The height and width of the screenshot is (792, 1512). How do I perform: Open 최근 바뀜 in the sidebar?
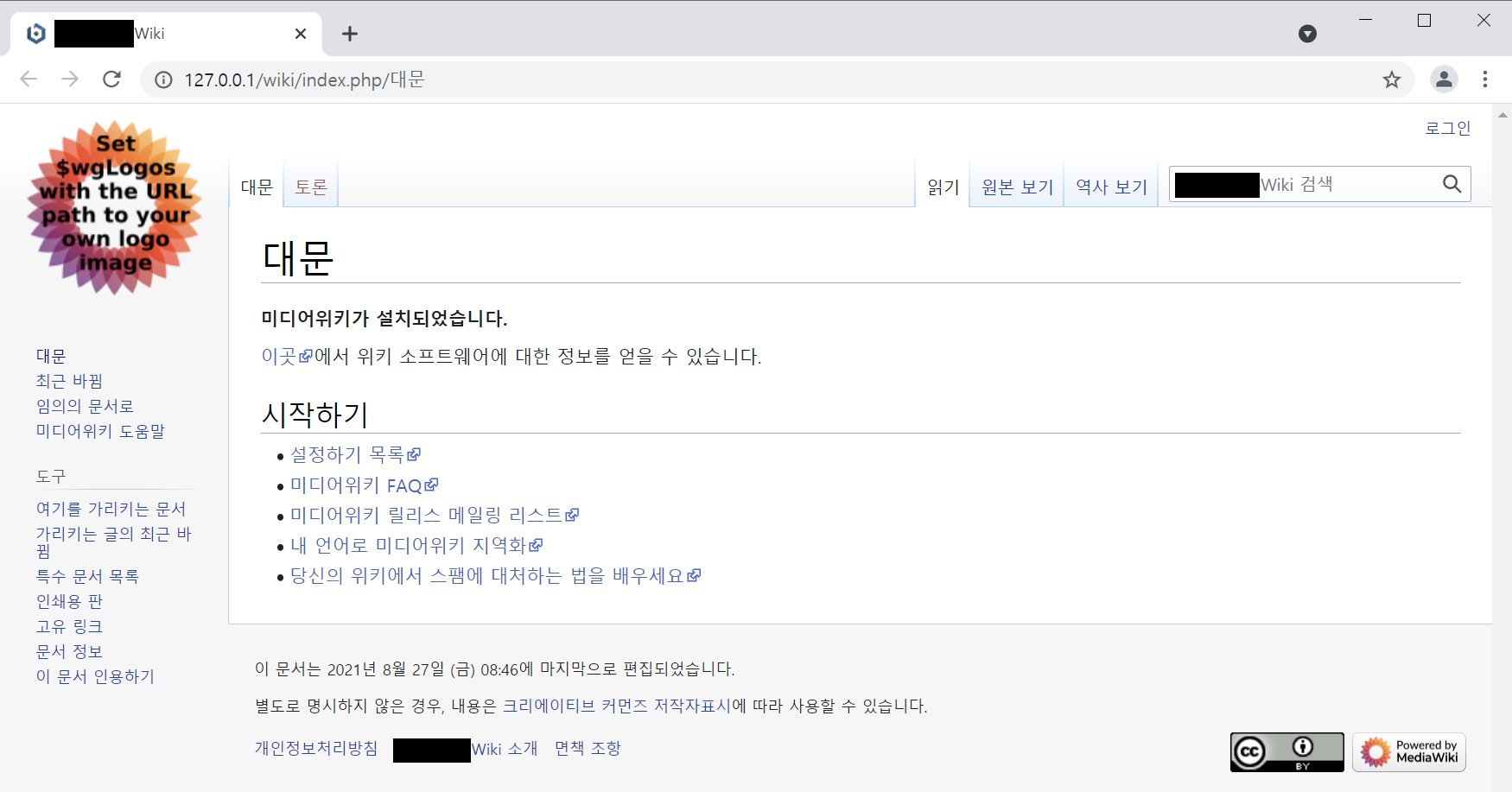coord(69,381)
